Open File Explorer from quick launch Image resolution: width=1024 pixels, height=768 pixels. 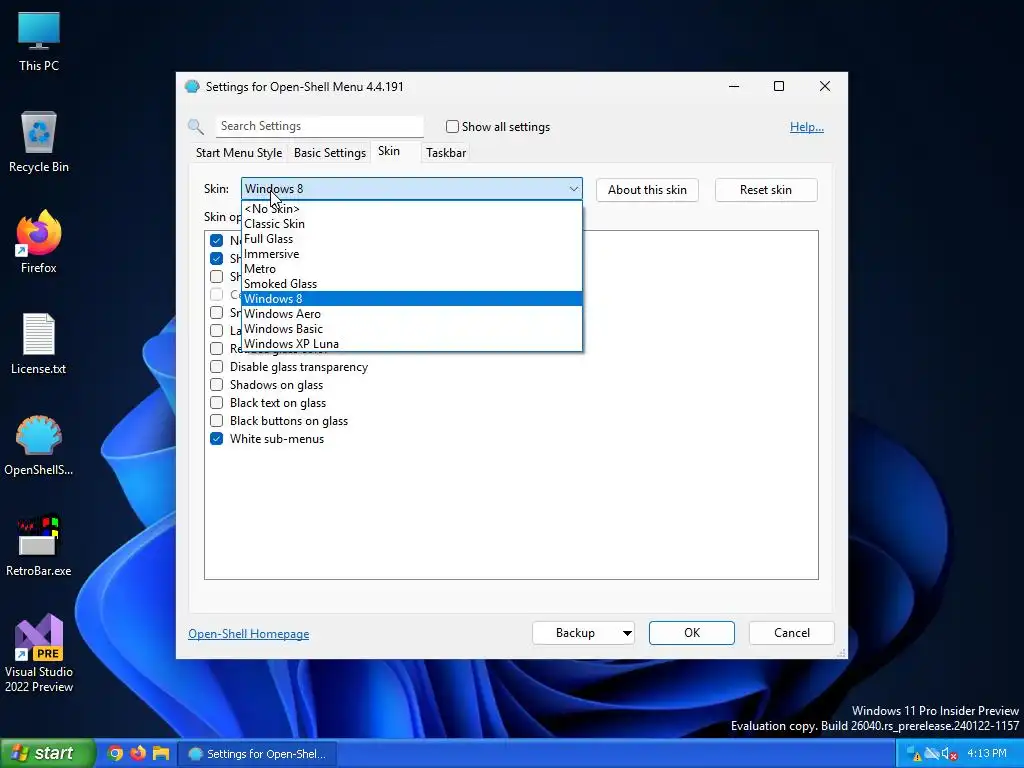pyautogui.click(x=161, y=754)
